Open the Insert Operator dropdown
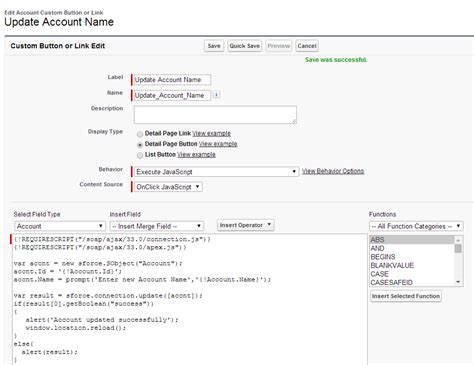 [246, 225]
